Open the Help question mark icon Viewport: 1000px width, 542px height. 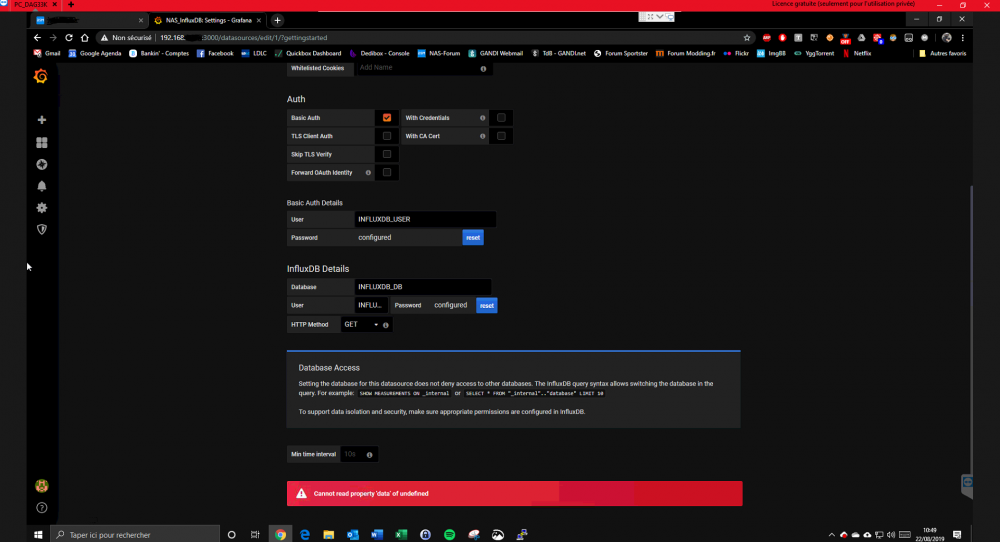(x=42, y=508)
